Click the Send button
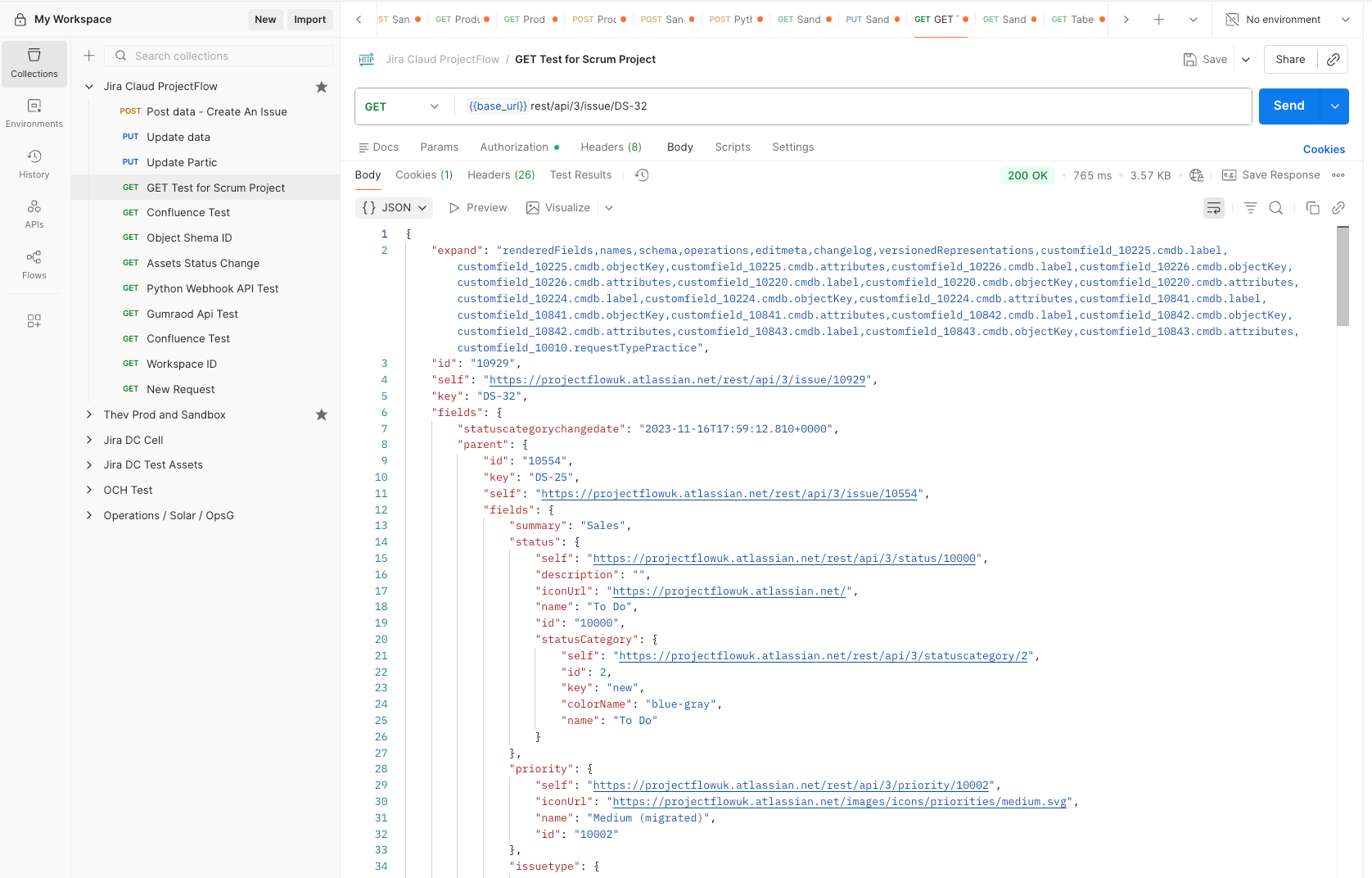 point(1289,106)
